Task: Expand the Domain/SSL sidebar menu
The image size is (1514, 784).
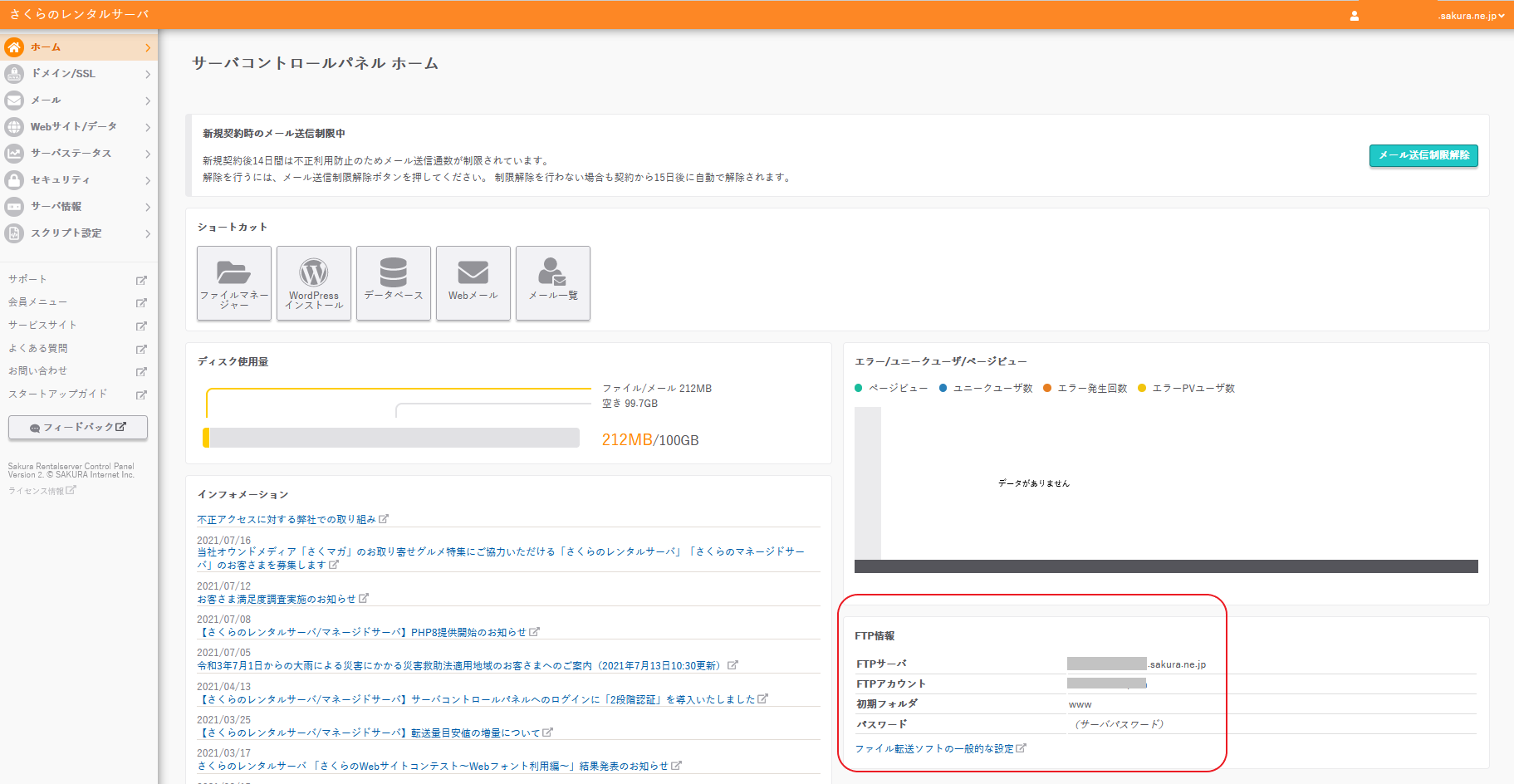Action: pos(78,74)
